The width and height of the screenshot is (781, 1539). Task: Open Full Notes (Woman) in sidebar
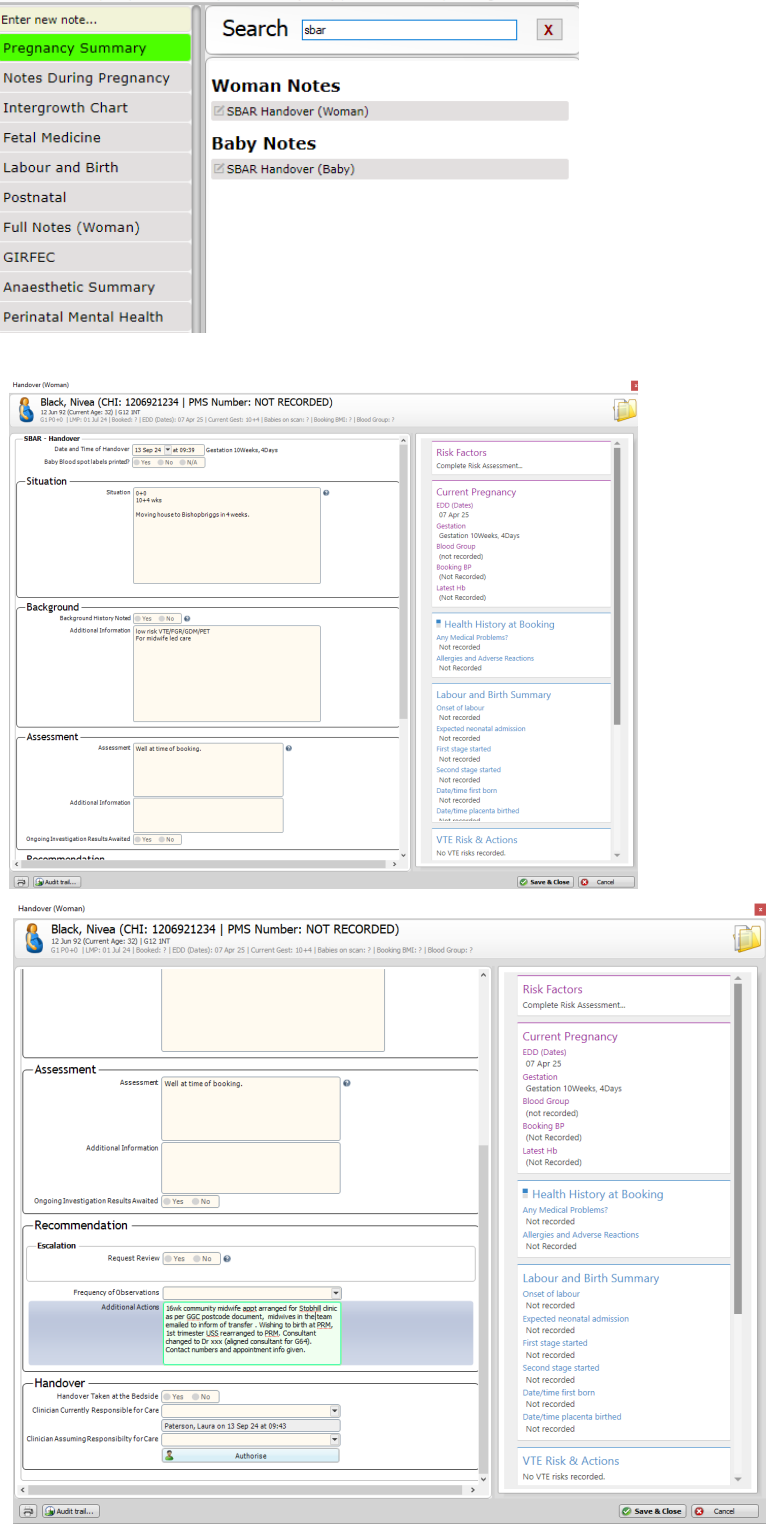point(95,227)
